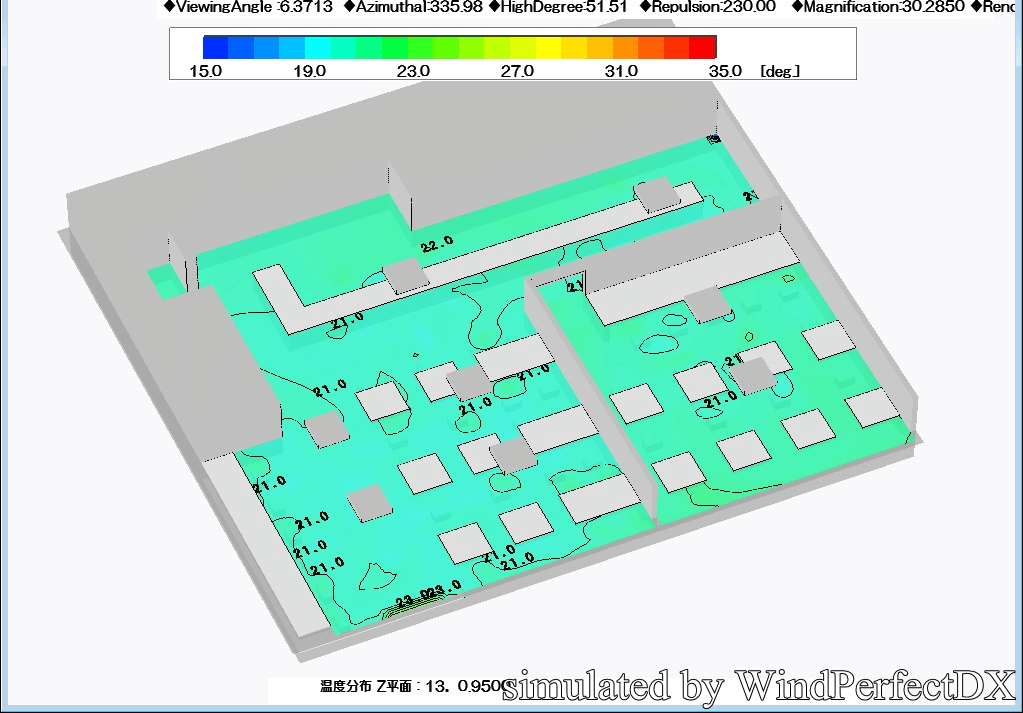This screenshot has height=713, width=1023.
Task: Click the 23.0 legend scale label
Action: (x=413, y=71)
